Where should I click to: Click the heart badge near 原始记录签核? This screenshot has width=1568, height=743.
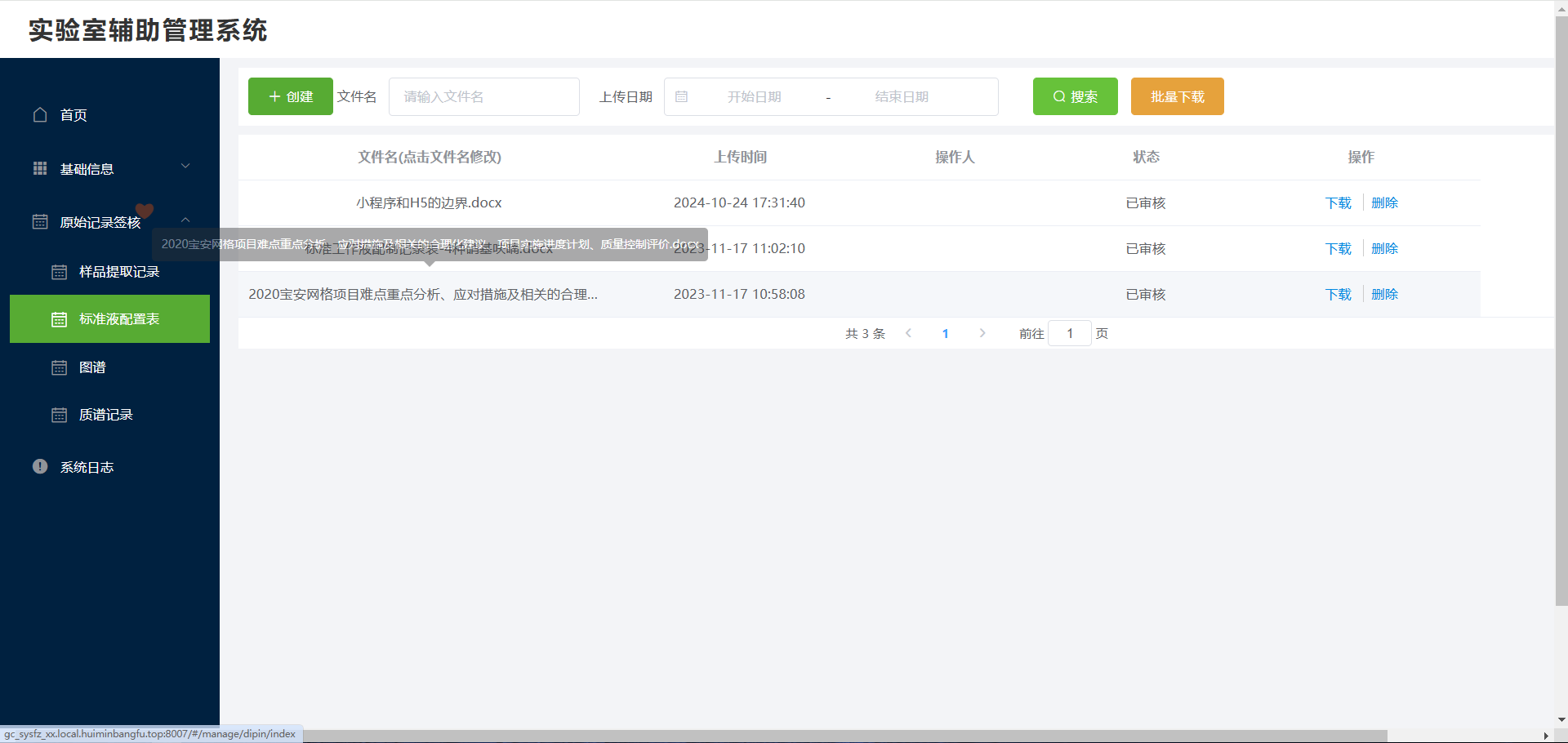click(x=145, y=211)
